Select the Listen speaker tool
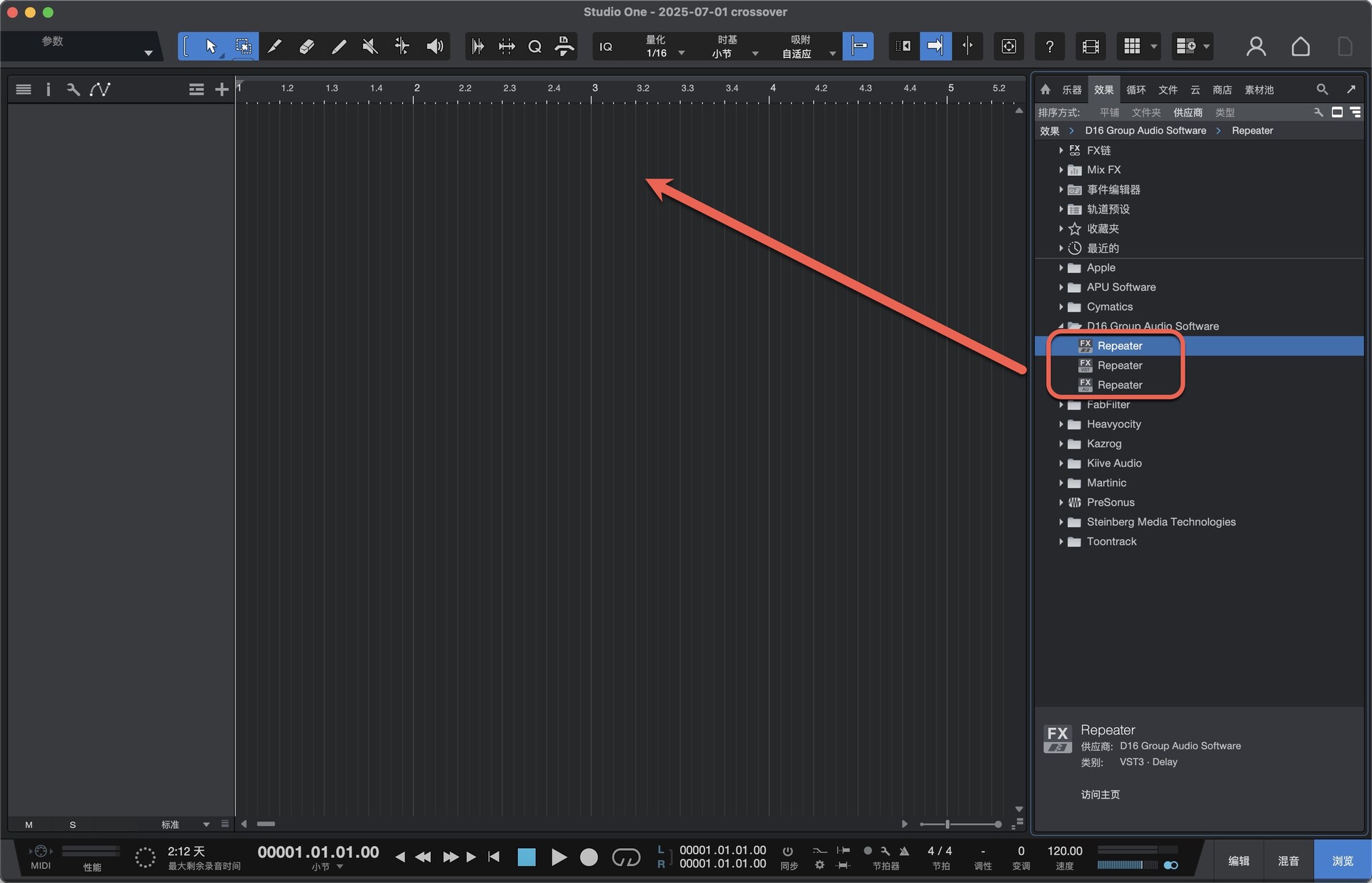Viewport: 1372px width, 883px height. [x=434, y=46]
